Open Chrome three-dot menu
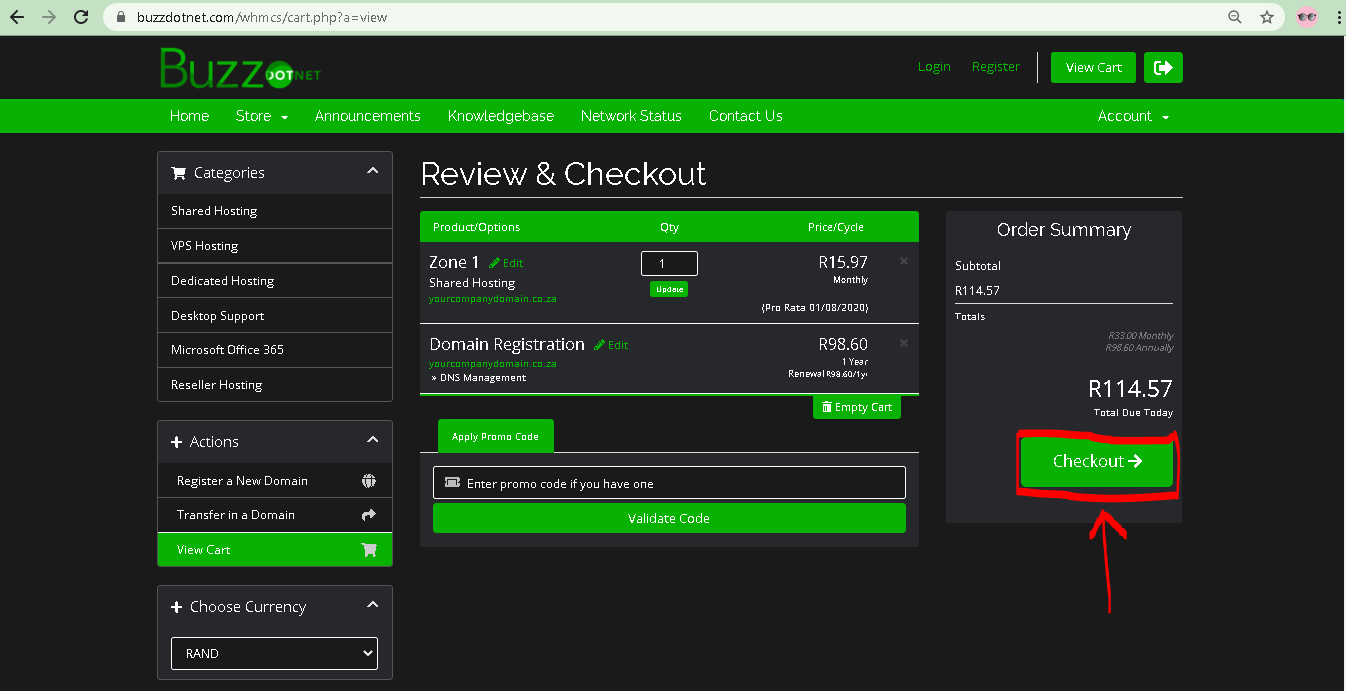1346x691 pixels. pyautogui.click(x=1338, y=17)
